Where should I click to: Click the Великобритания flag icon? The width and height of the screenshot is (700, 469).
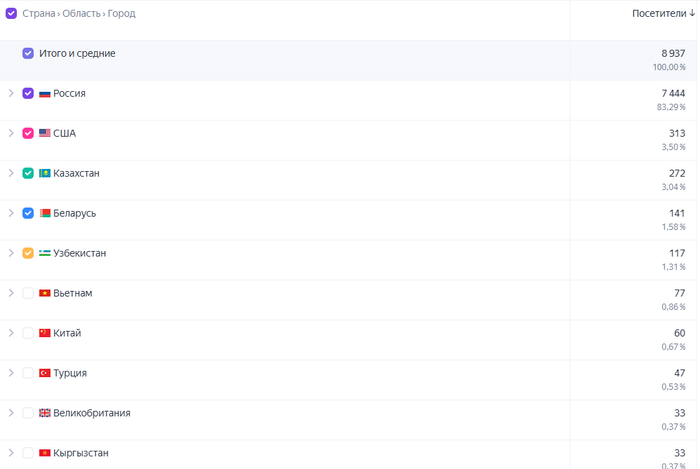coord(45,413)
